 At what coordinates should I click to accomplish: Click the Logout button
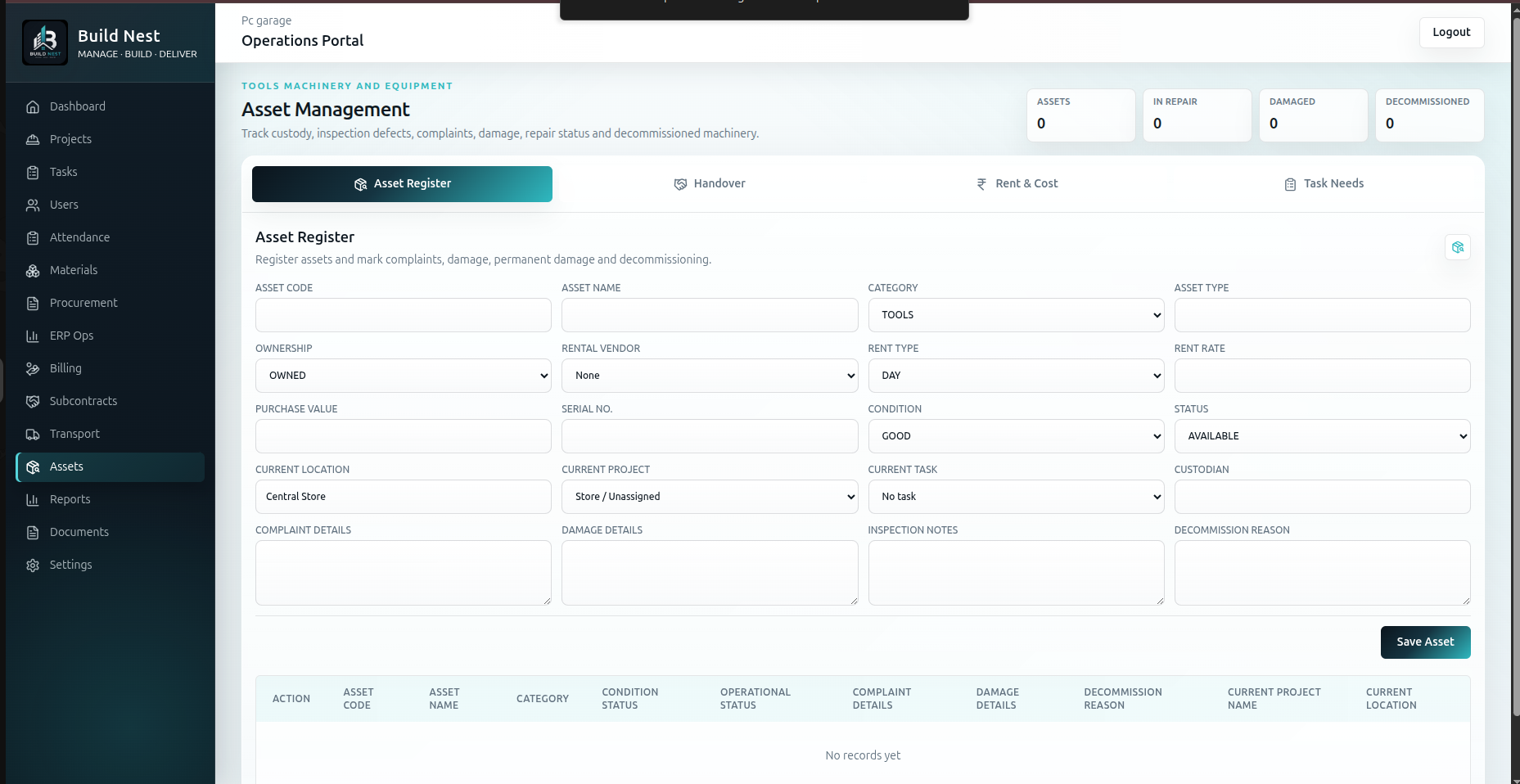coord(1451,33)
